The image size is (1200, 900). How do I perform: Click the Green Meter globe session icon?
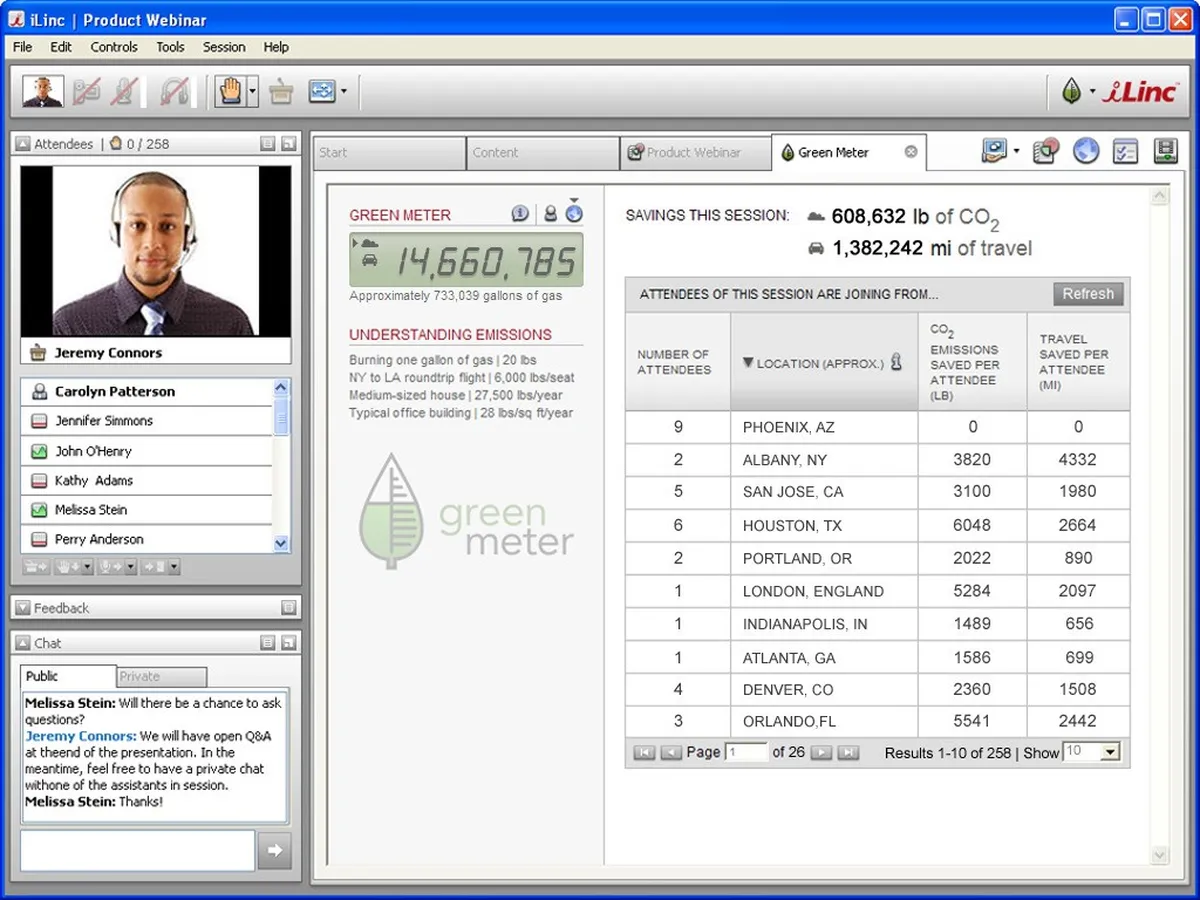[x=574, y=212]
